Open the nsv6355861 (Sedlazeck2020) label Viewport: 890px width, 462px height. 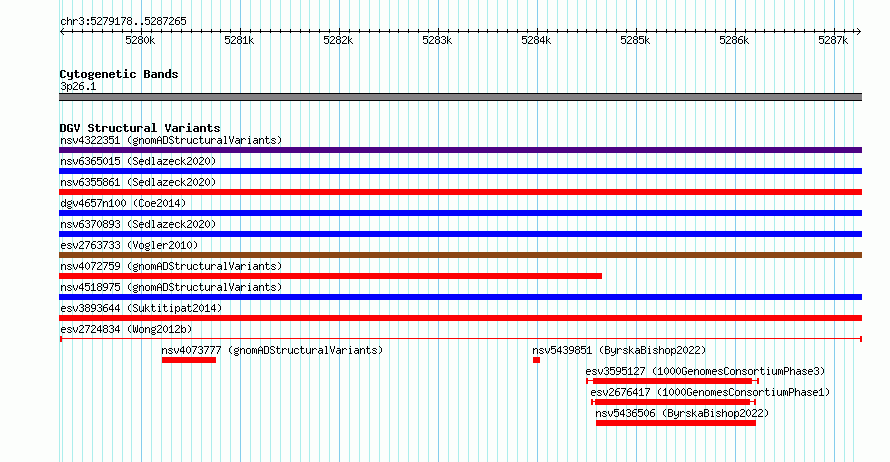point(138,182)
